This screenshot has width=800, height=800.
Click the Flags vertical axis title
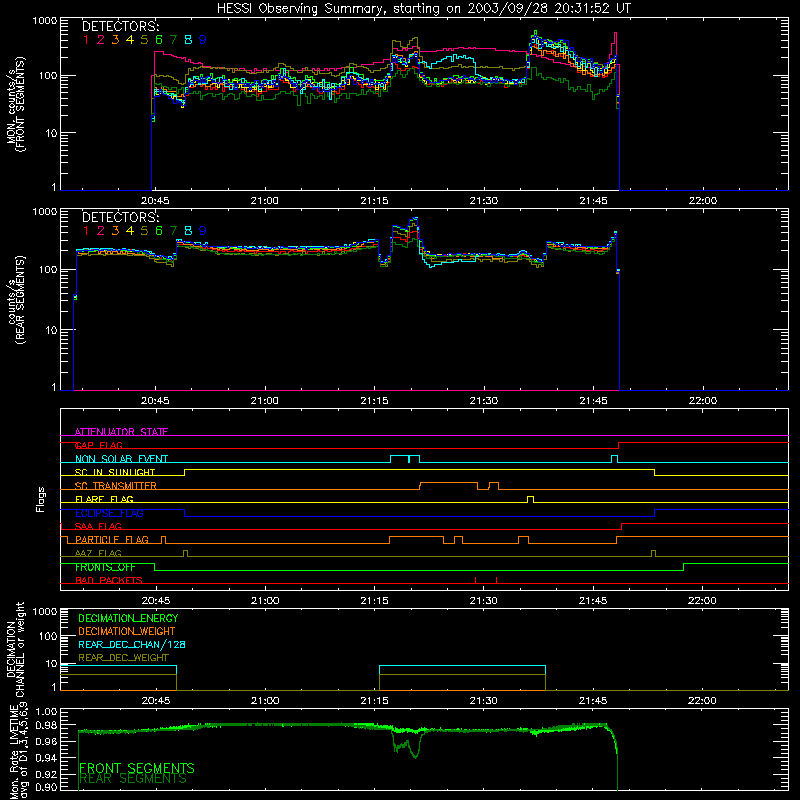(41, 499)
